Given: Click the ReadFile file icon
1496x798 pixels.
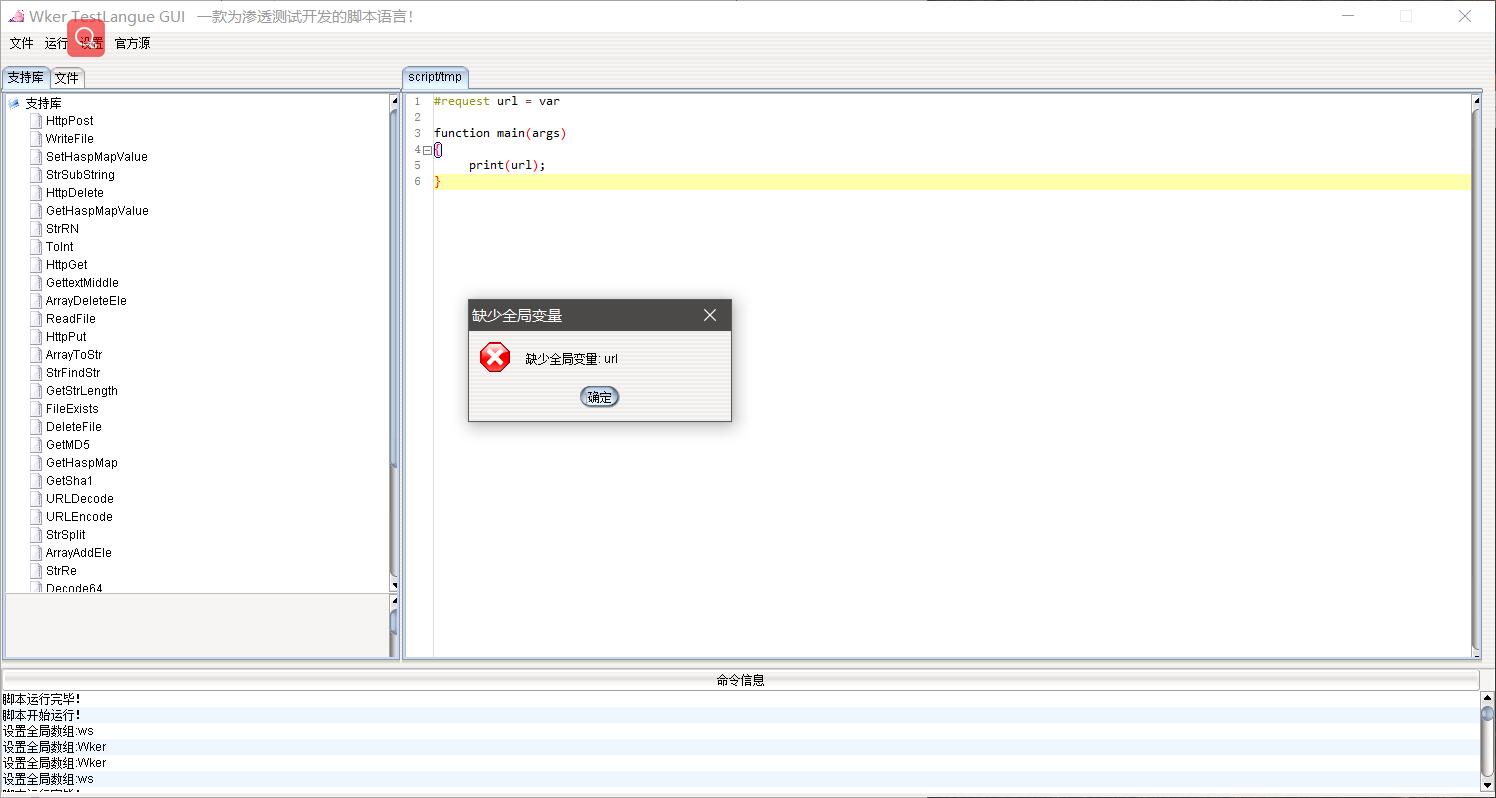Looking at the screenshot, I should point(36,319).
